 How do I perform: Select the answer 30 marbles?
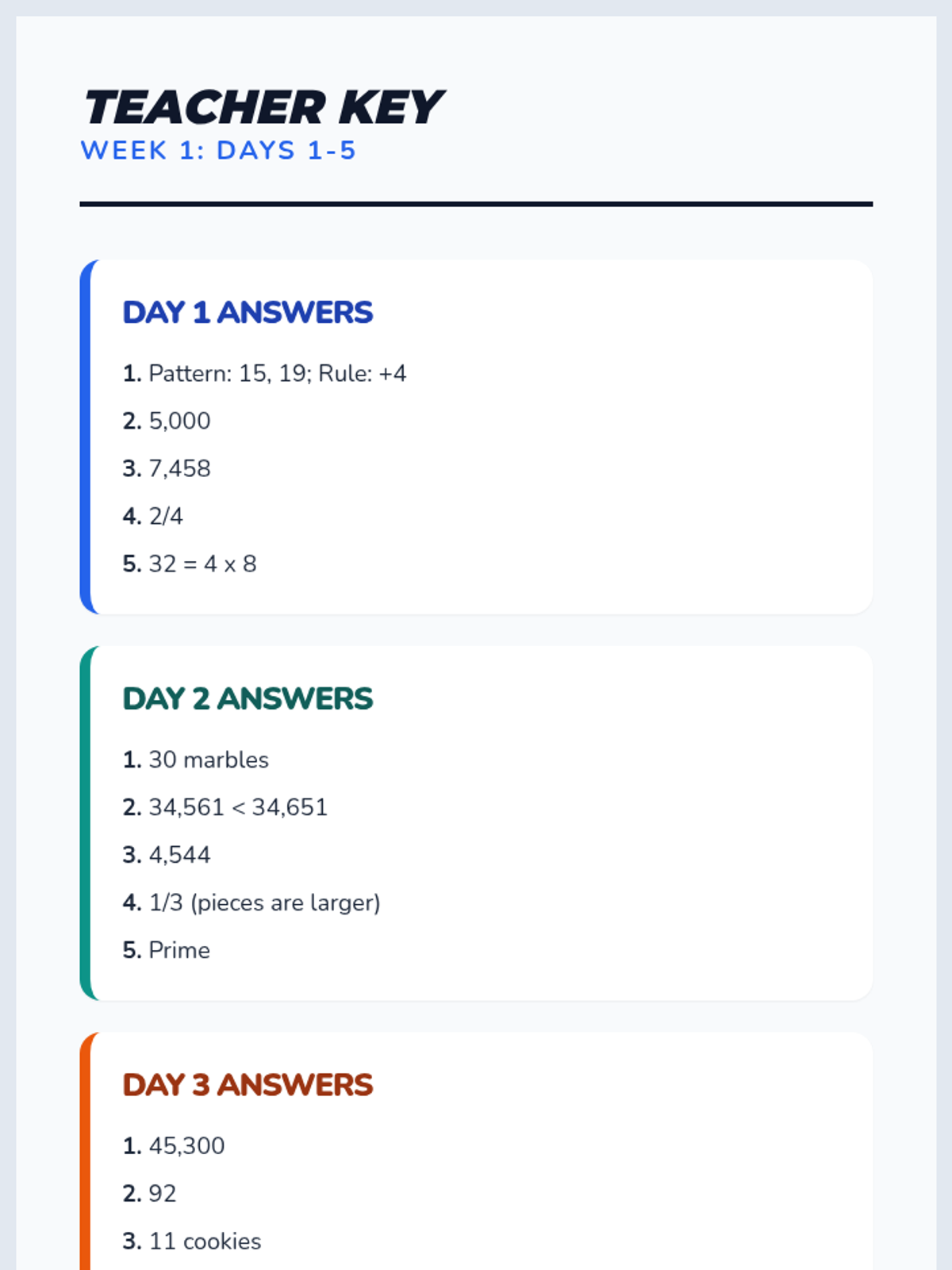(x=209, y=760)
